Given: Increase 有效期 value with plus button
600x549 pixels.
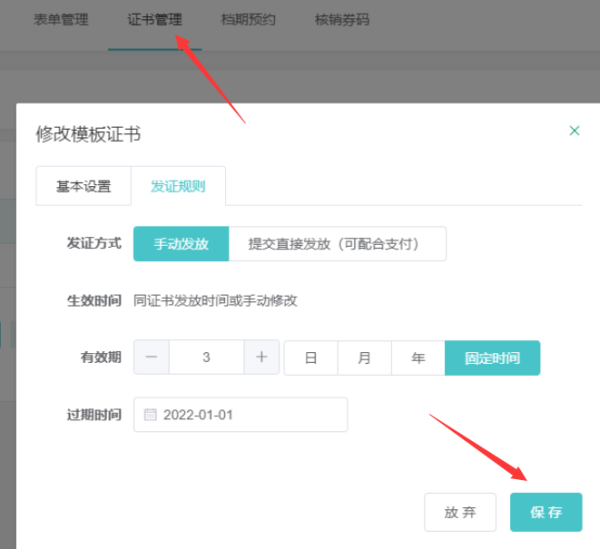Looking at the screenshot, I should 261,357.
